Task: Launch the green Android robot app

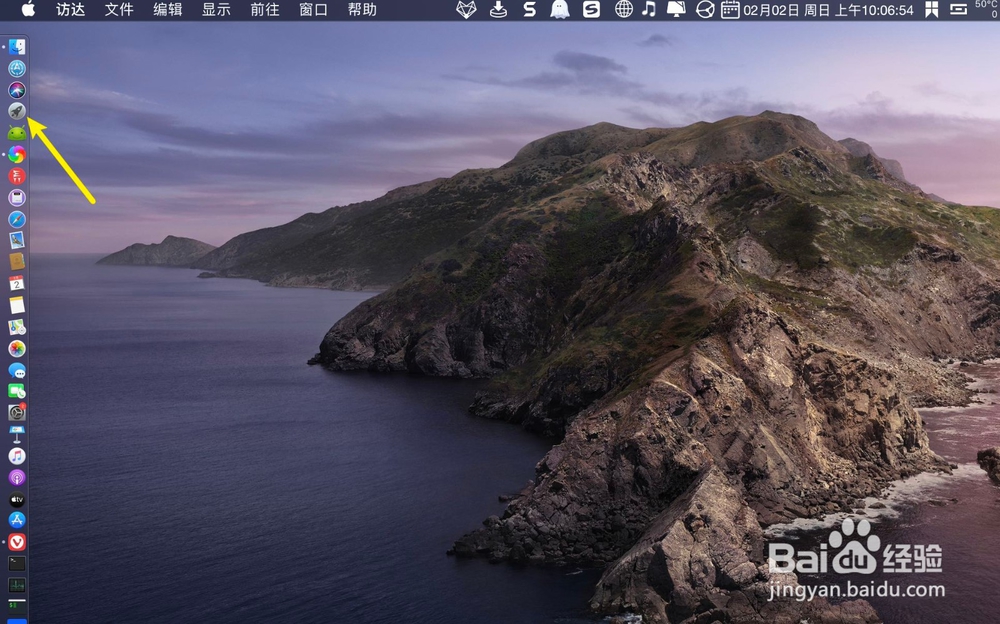Action: pos(17,133)
